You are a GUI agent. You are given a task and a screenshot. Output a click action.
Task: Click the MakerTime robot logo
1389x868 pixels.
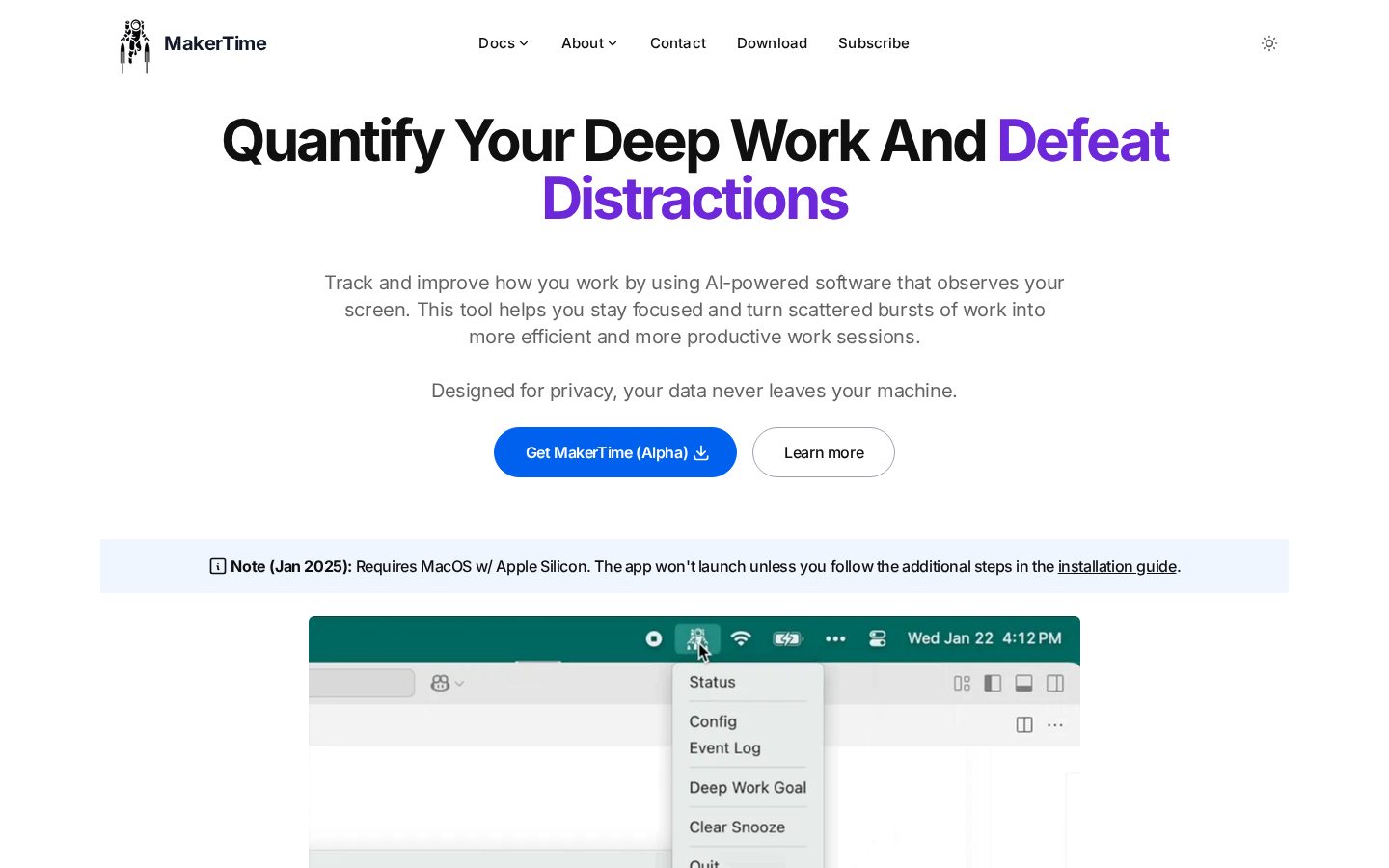pyautogui.click(x=135, y=45)
